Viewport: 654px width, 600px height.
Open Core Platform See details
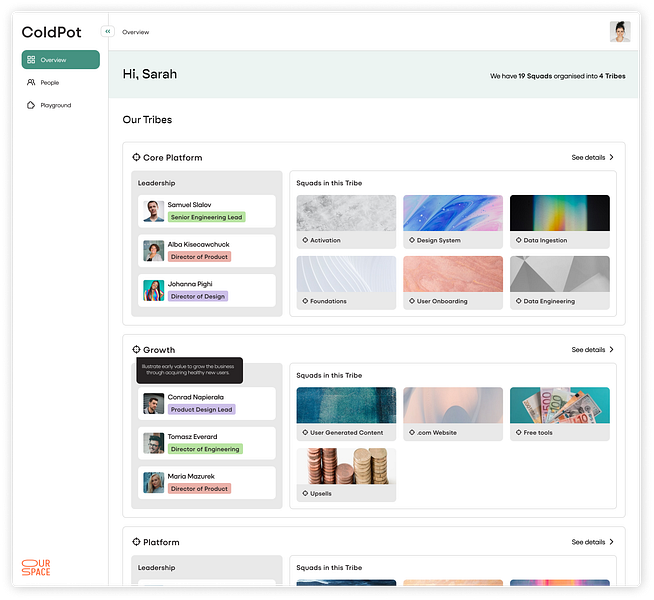592,157
